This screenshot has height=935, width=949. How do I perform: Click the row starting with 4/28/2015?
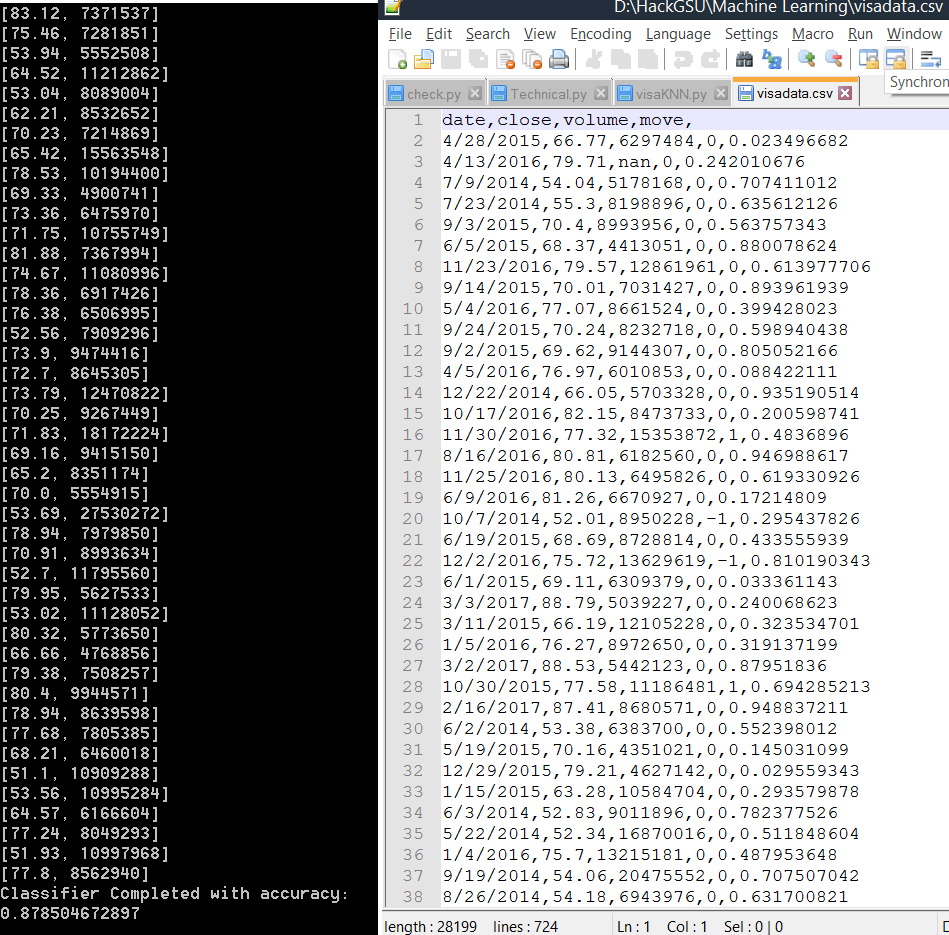[645, 141]
